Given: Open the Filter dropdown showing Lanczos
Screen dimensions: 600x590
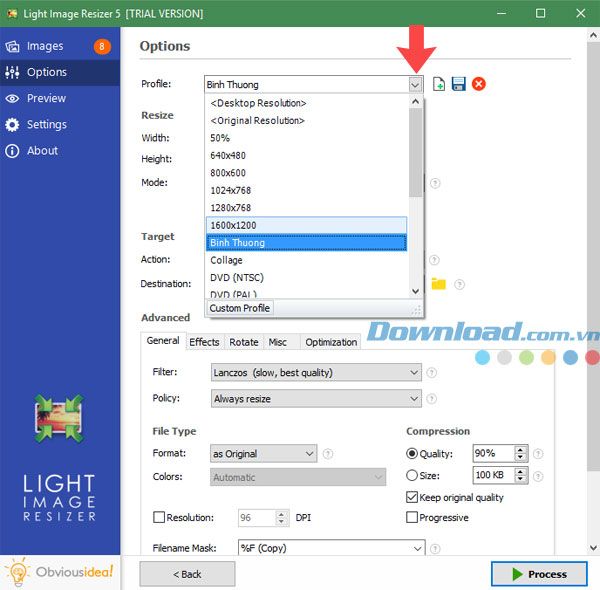Looking at the screenshot, I should 316,372.
